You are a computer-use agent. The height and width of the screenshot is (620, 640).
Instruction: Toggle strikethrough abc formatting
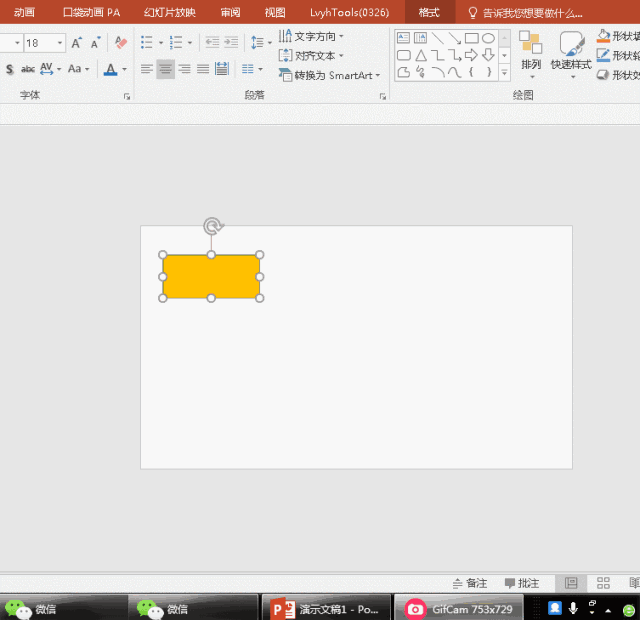28,69
